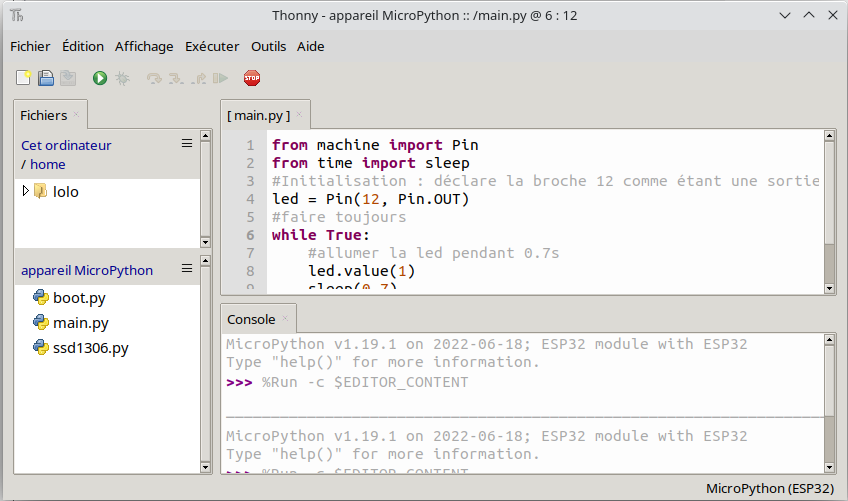Expand the lolo folder tree arrow
848x501 pixels.
click(25, 190)
